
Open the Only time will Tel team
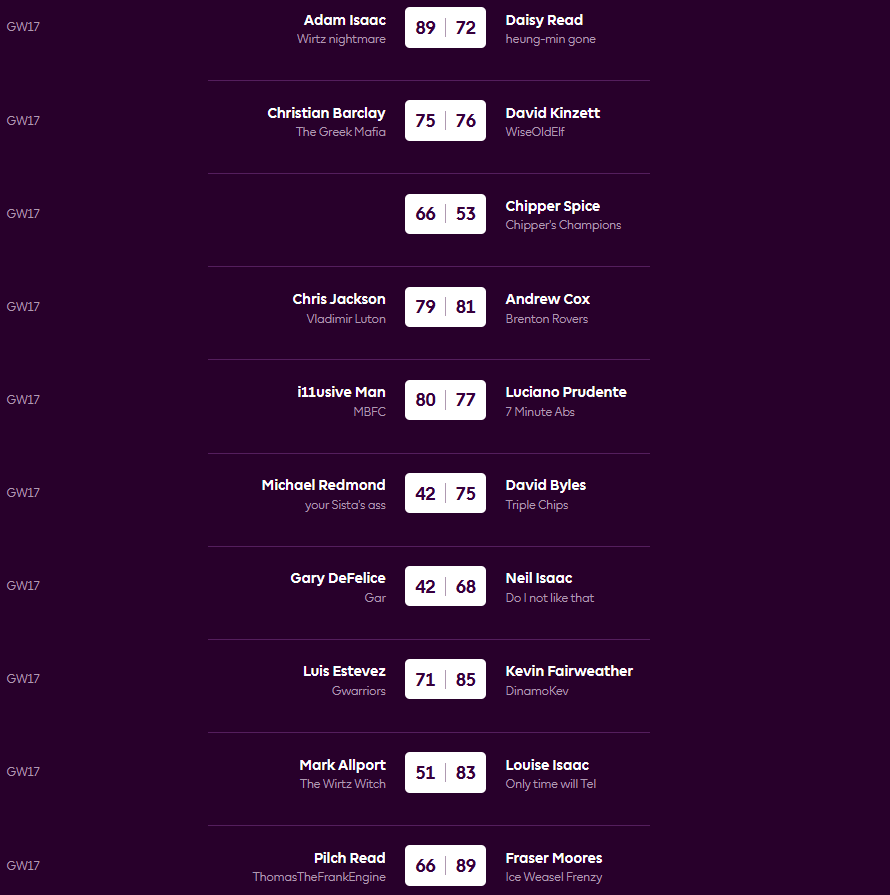(x=550, y=784)
